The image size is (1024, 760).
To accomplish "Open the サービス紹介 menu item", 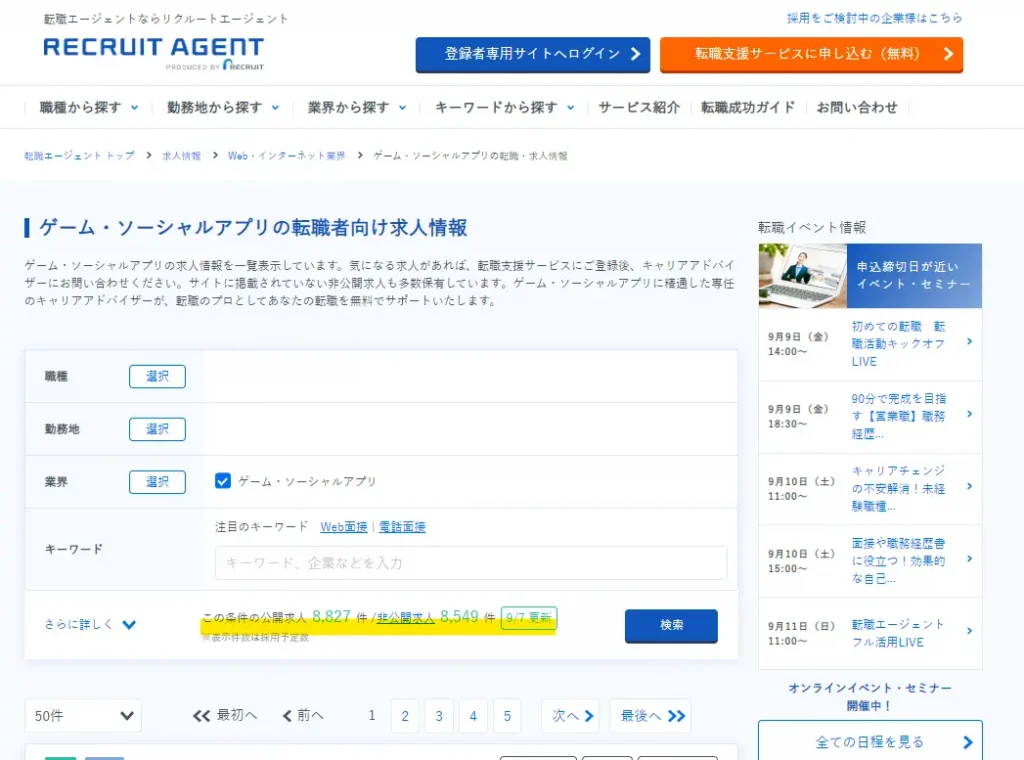I will [639, 107].
